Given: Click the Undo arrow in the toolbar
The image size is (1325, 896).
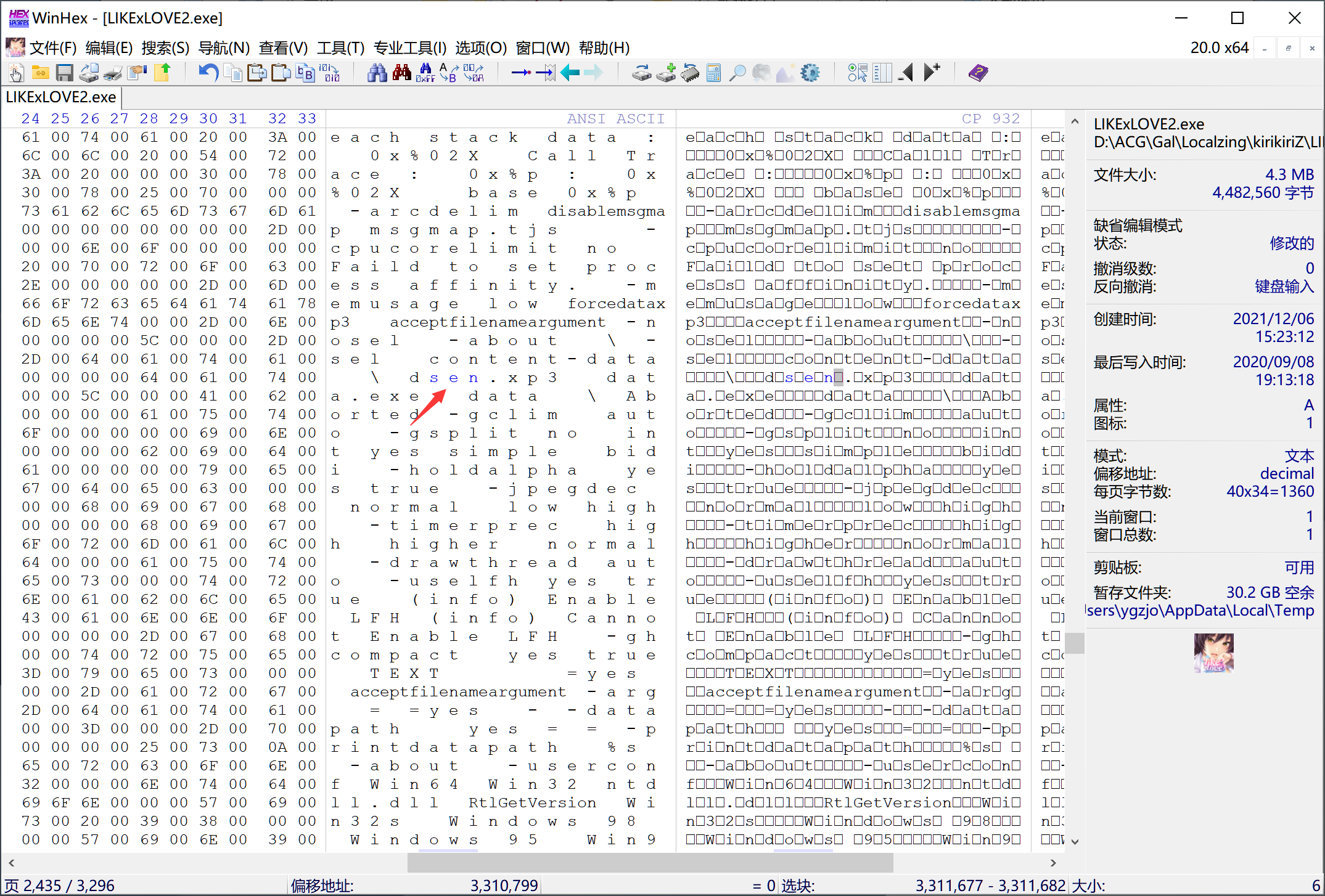Looking at the screenshot, I should [208, 73].
